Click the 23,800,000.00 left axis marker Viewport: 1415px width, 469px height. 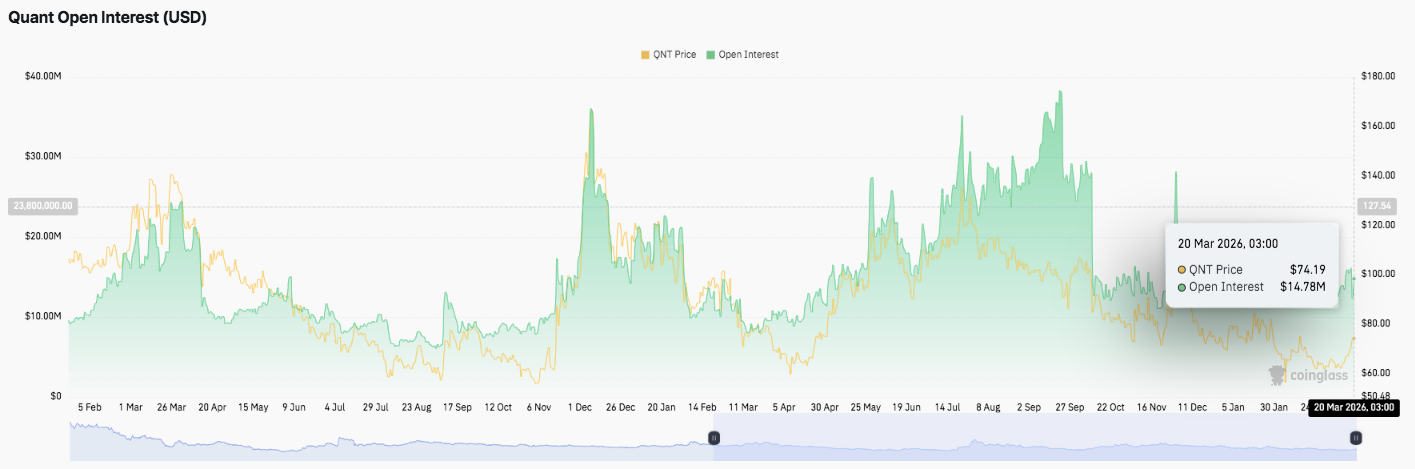pyautogui.click(x=41, y=206)
